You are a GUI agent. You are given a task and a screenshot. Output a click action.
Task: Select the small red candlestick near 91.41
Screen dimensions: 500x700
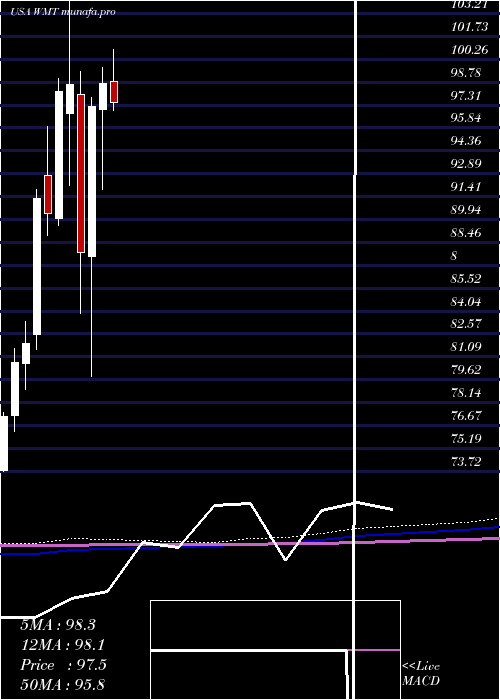click(x=48, y=194)
